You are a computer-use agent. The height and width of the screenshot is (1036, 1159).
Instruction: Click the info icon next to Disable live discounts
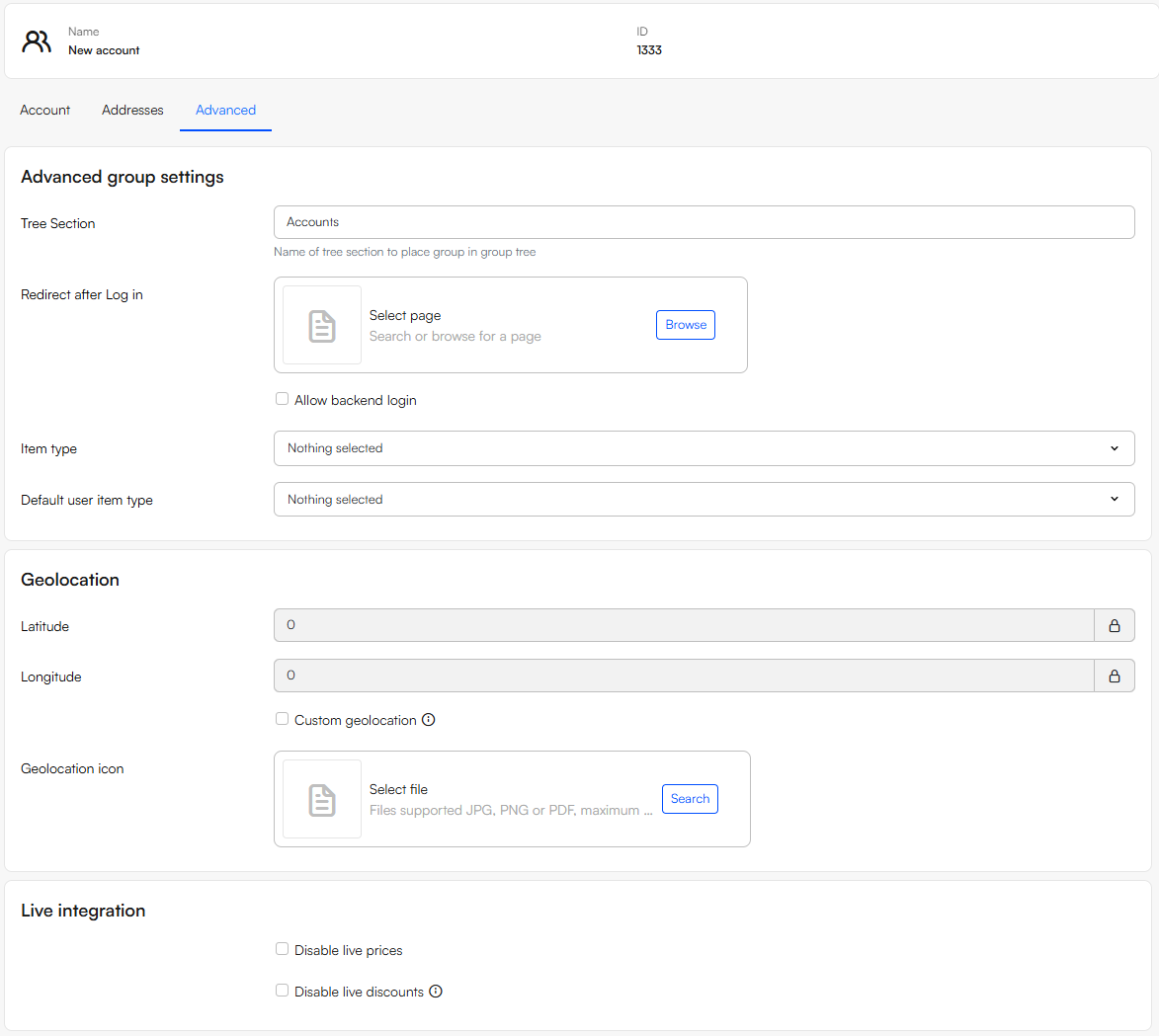point(436,992)
